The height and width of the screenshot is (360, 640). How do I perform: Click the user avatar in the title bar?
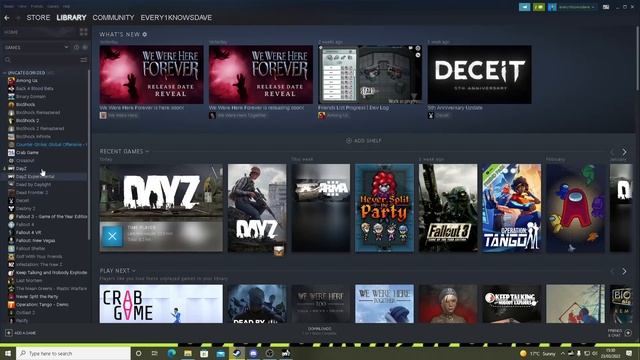[552, 7]
